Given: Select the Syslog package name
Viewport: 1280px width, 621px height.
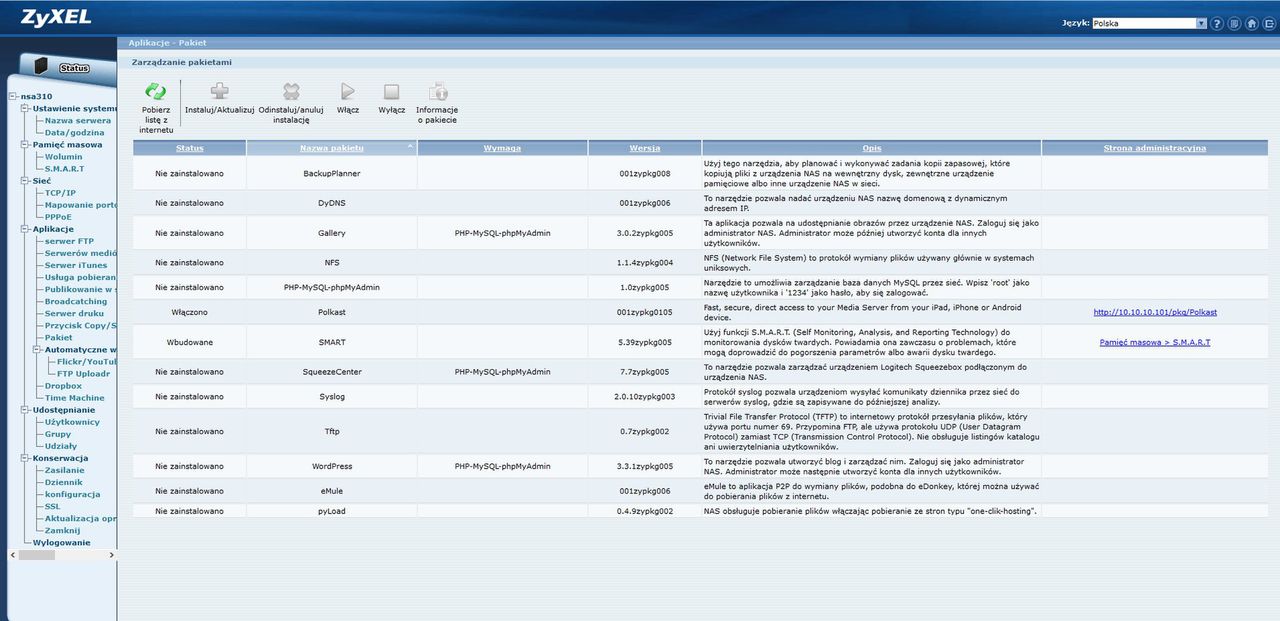Looking at the screenshot, I should coord(331,396).
